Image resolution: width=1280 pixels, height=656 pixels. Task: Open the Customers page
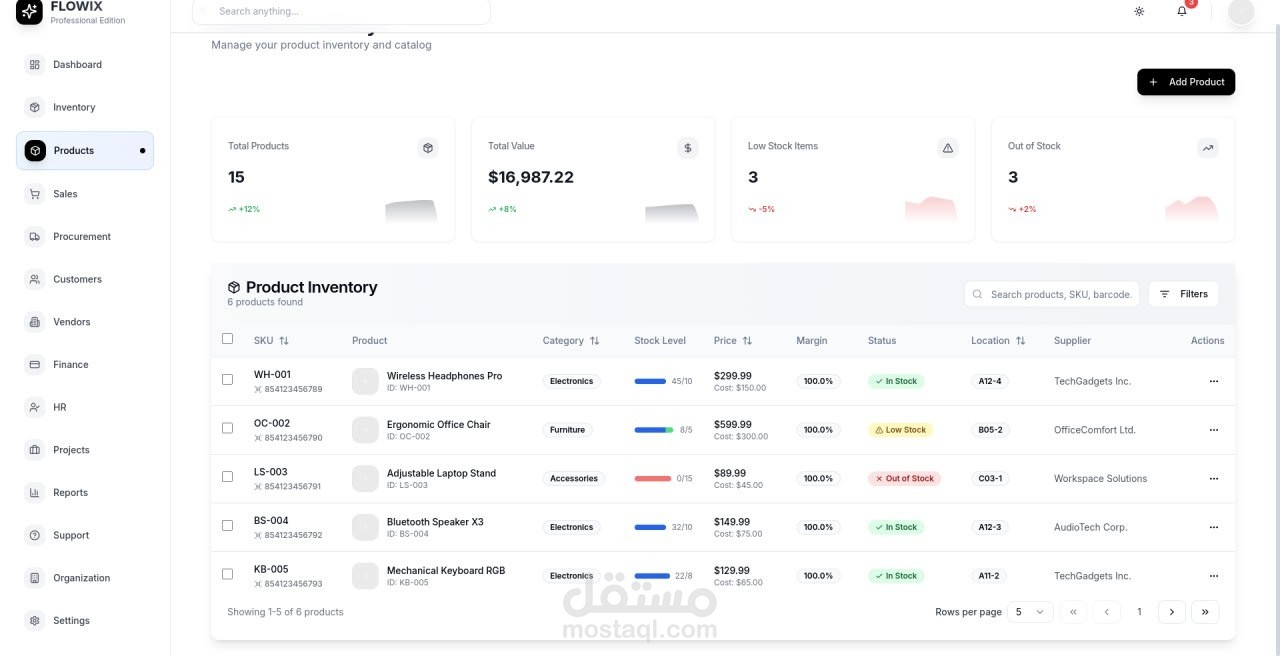(x=85, y=279)
